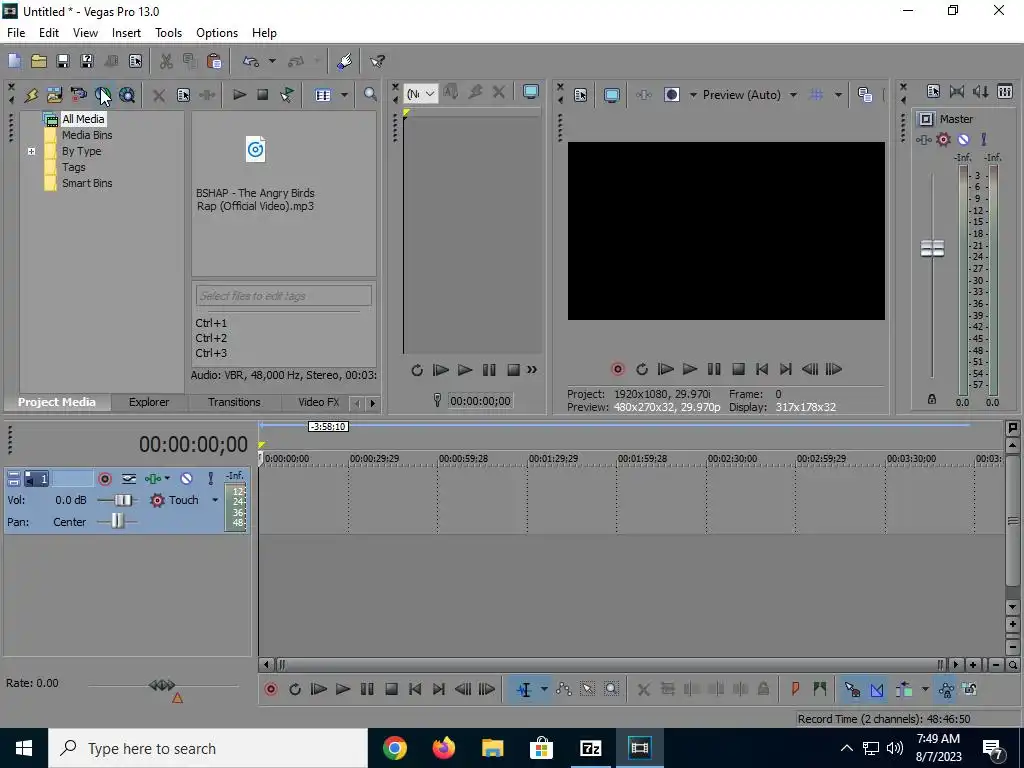This screenshot has width=1024, height=768.
Task: Click the Open project folder icon
Action: [39, 61]
